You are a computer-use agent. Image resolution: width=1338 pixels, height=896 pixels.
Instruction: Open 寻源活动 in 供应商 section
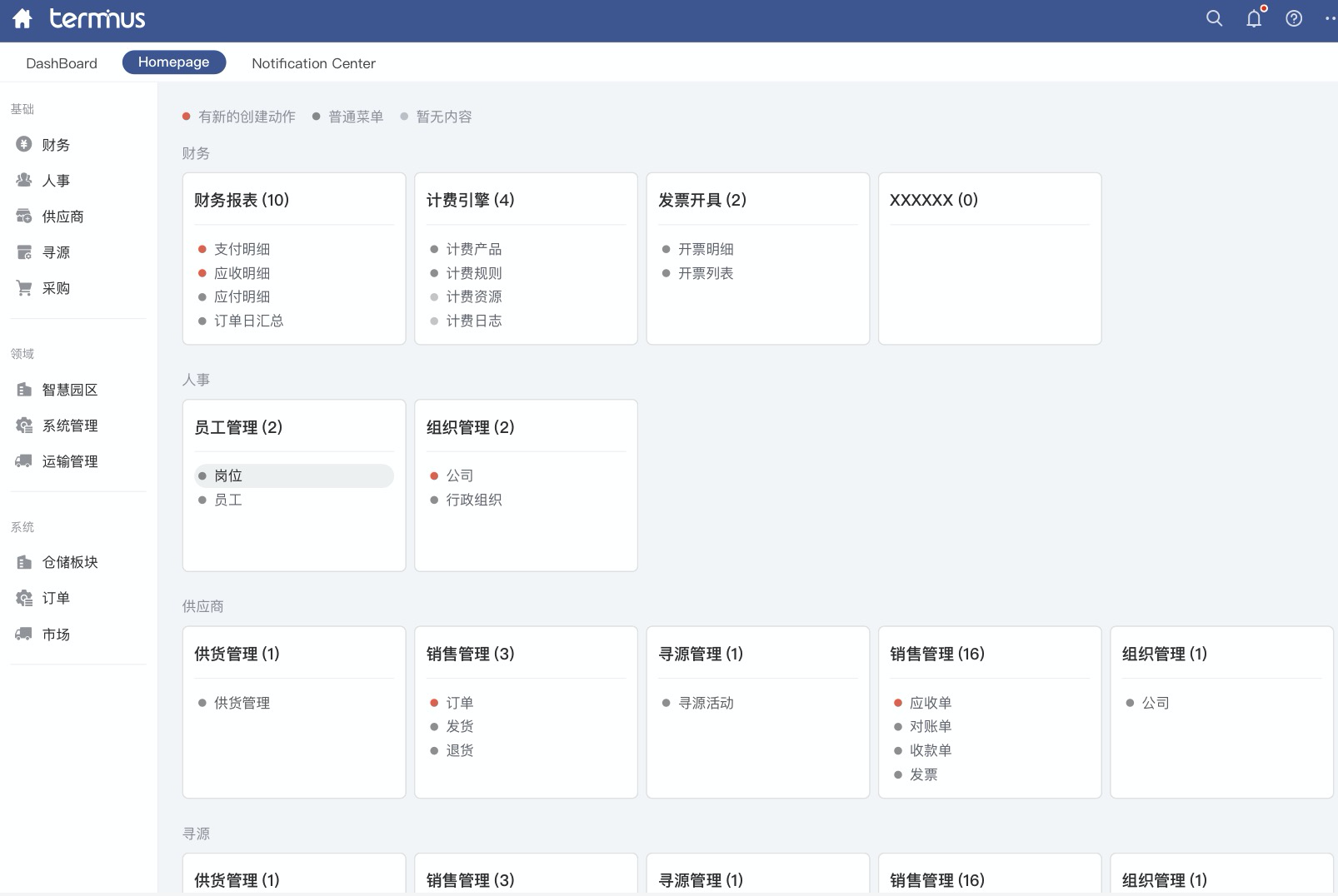[706, 703]
